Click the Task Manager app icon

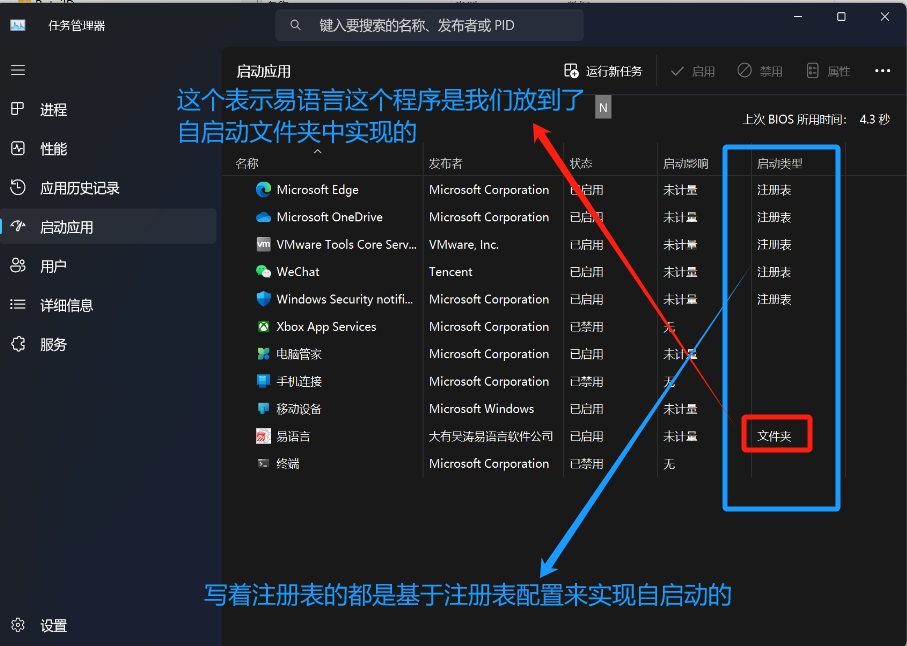18,25
